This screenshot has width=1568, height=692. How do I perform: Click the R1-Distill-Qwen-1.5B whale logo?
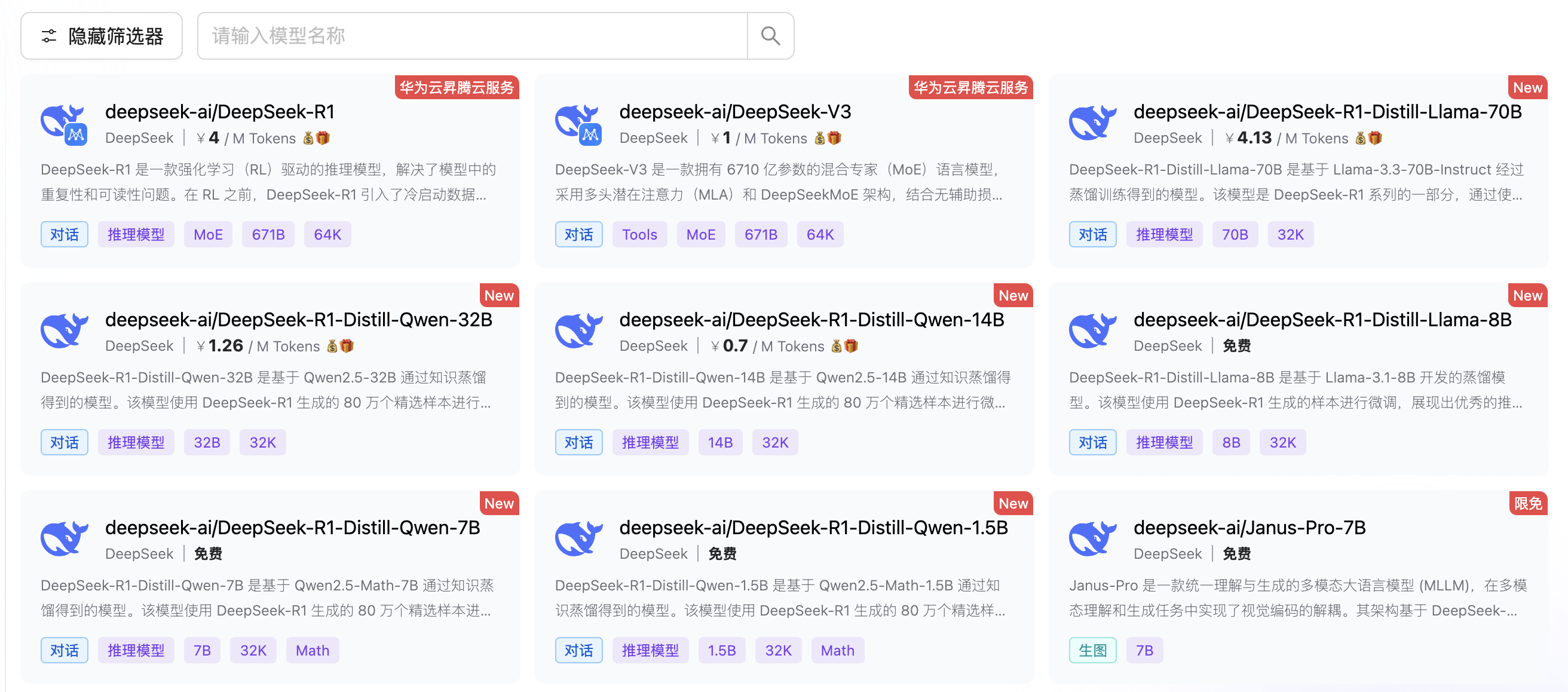pos(579,539)
